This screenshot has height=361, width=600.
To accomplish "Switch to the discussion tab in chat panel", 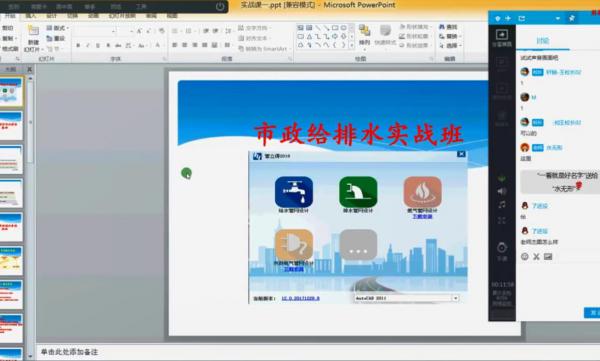I will point(543,41).
